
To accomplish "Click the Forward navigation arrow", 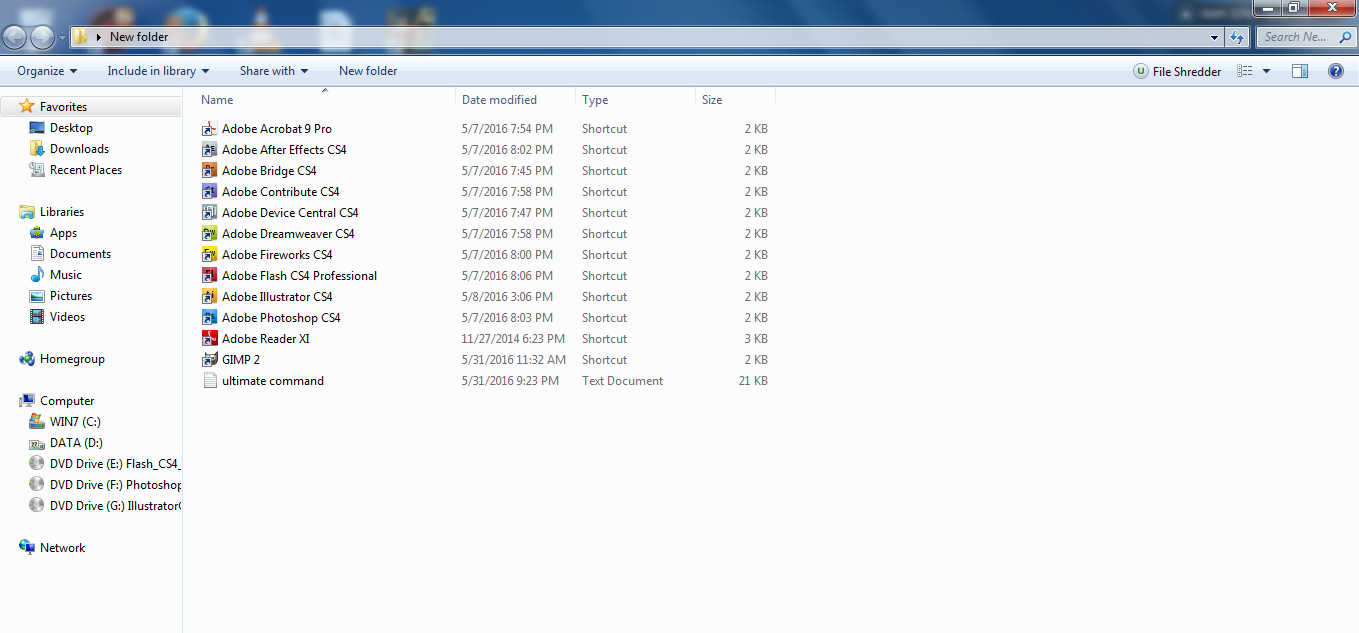I will coord(42,38).
